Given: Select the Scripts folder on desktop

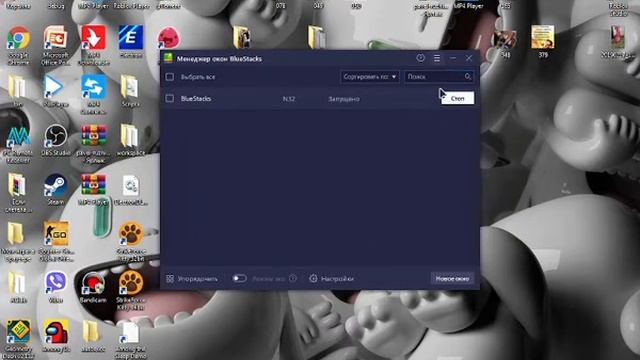Looking at the screenshot, I should click(130, 87).
